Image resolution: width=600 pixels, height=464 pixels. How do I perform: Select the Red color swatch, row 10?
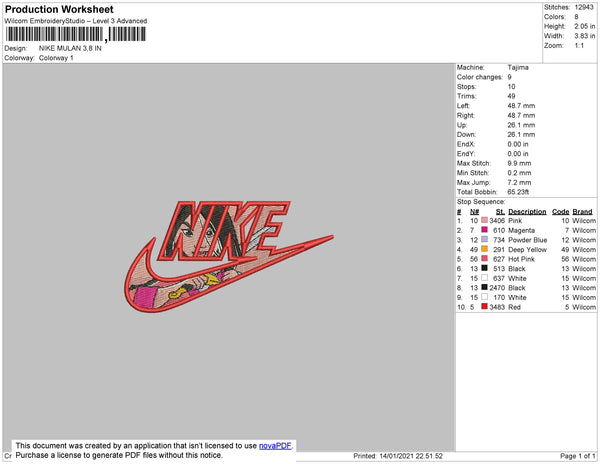[x=484, y=306]
